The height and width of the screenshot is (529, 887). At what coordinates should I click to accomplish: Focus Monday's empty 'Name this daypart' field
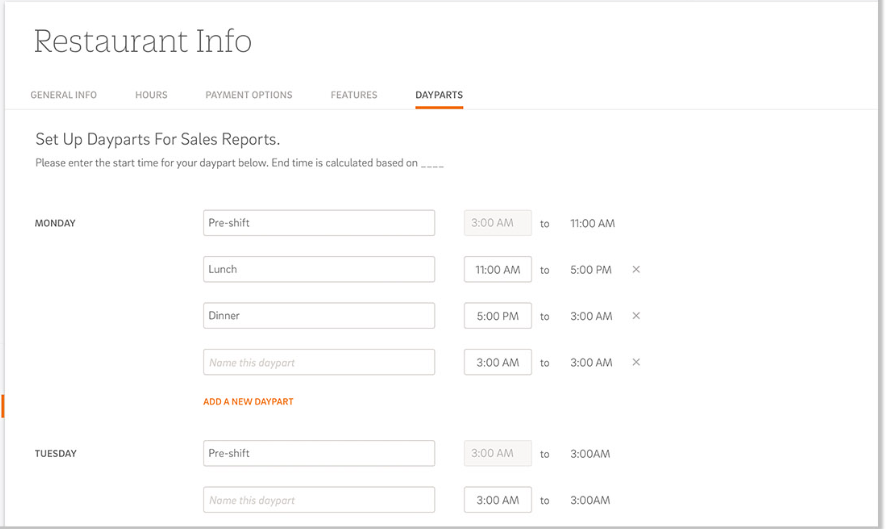[x=318, y=362]
